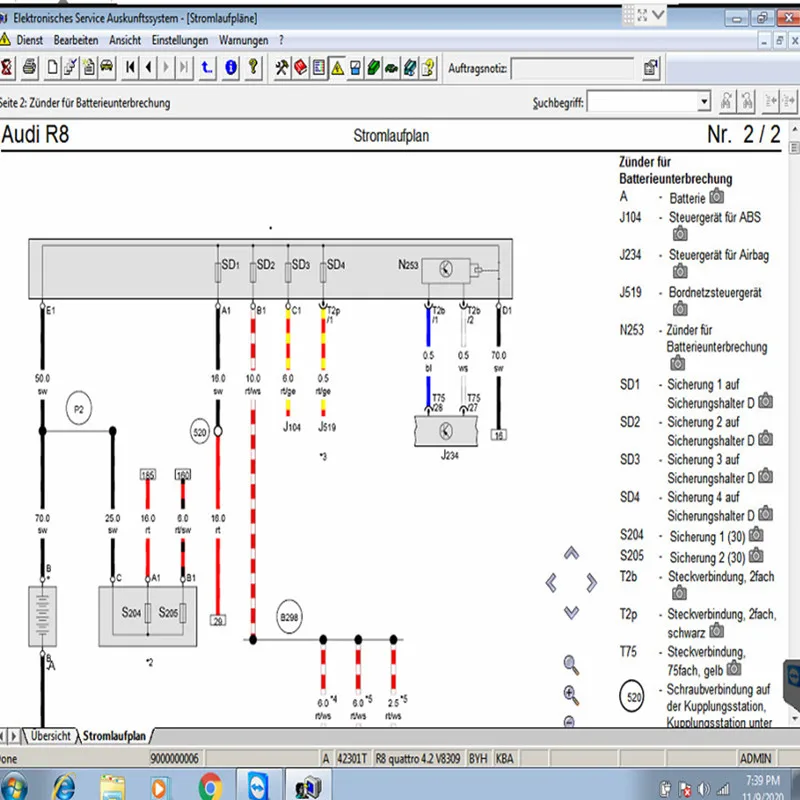Open camera image next to J104 Steuergerät für ABS
The height and width of the screenshot is (800, 800).
680,234
